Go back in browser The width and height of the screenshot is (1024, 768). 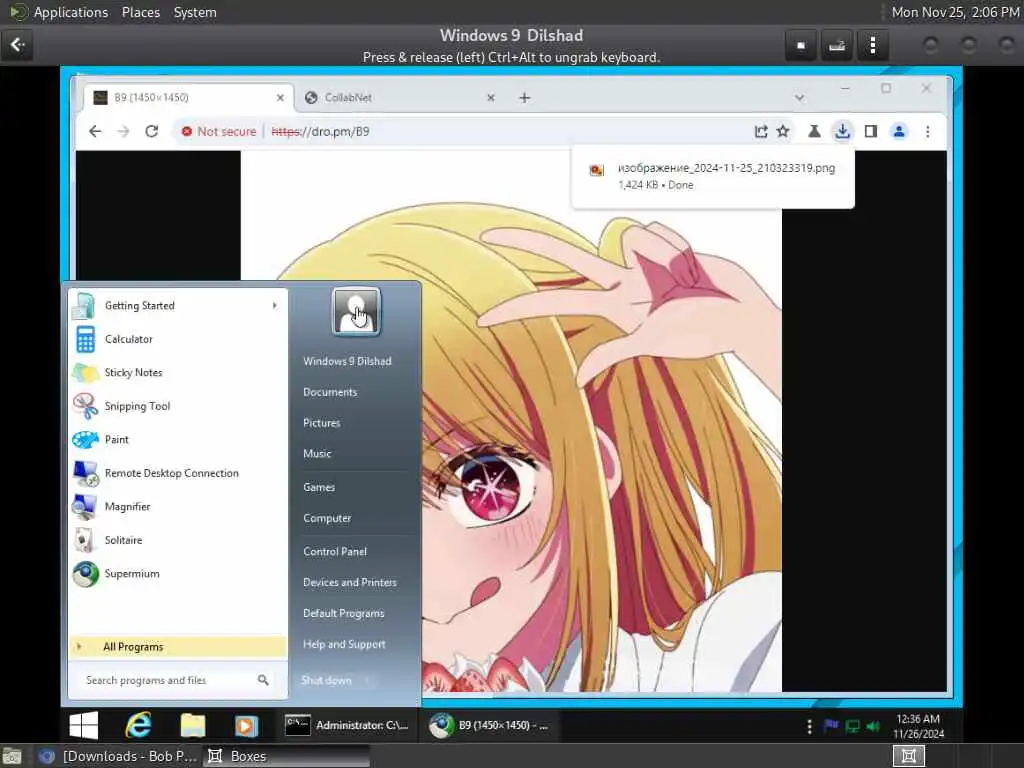tap(95, 131)
